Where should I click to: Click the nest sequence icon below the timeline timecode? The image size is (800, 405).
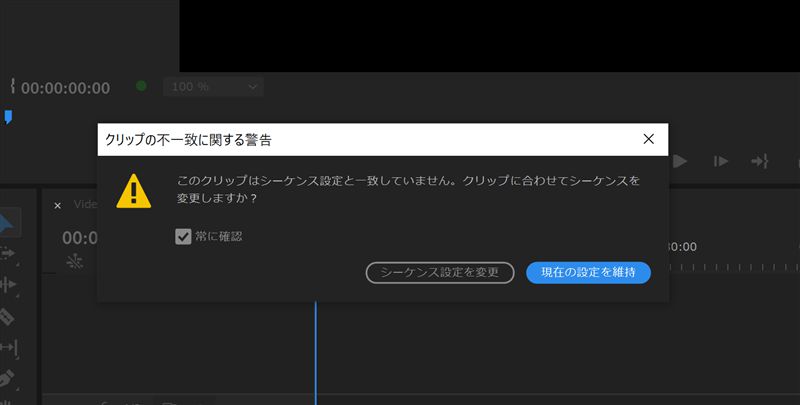click(74, 260)
